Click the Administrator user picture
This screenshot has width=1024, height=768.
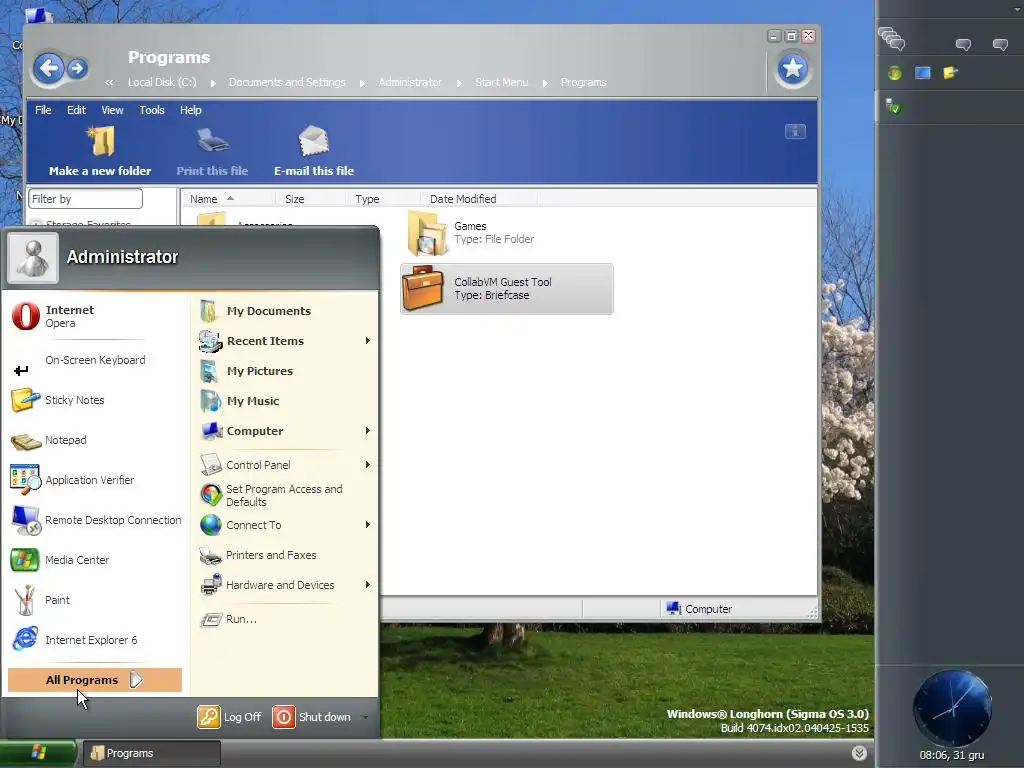(x=33, y=259)
